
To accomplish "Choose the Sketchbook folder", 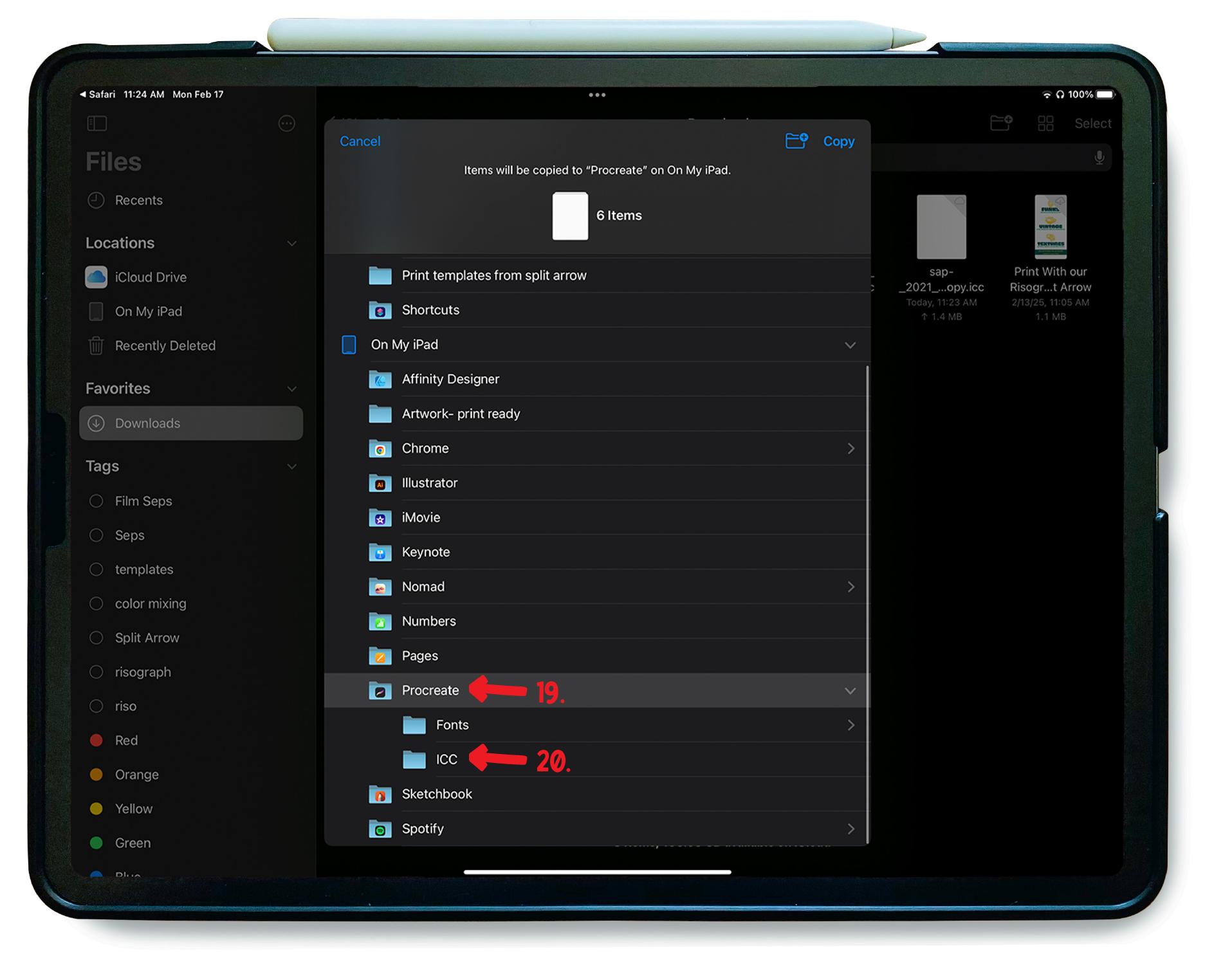I will click(x=596, y=795).
